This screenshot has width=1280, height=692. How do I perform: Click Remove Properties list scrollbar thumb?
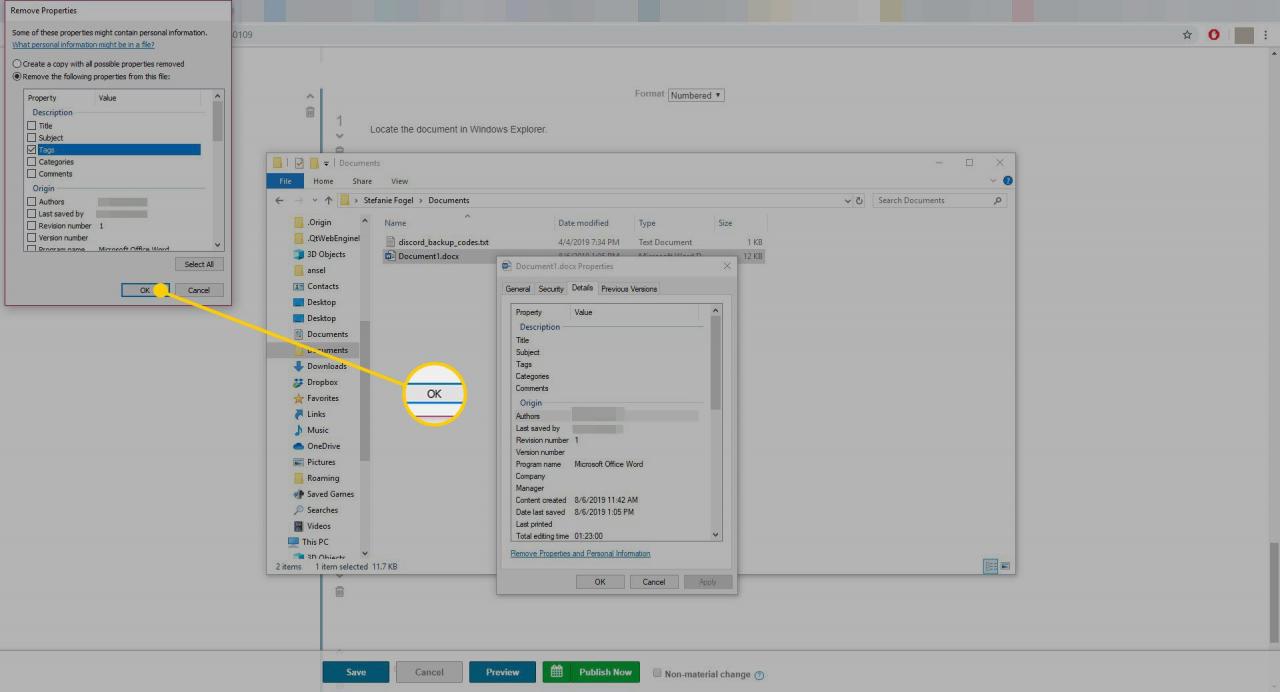click(218, 120)
